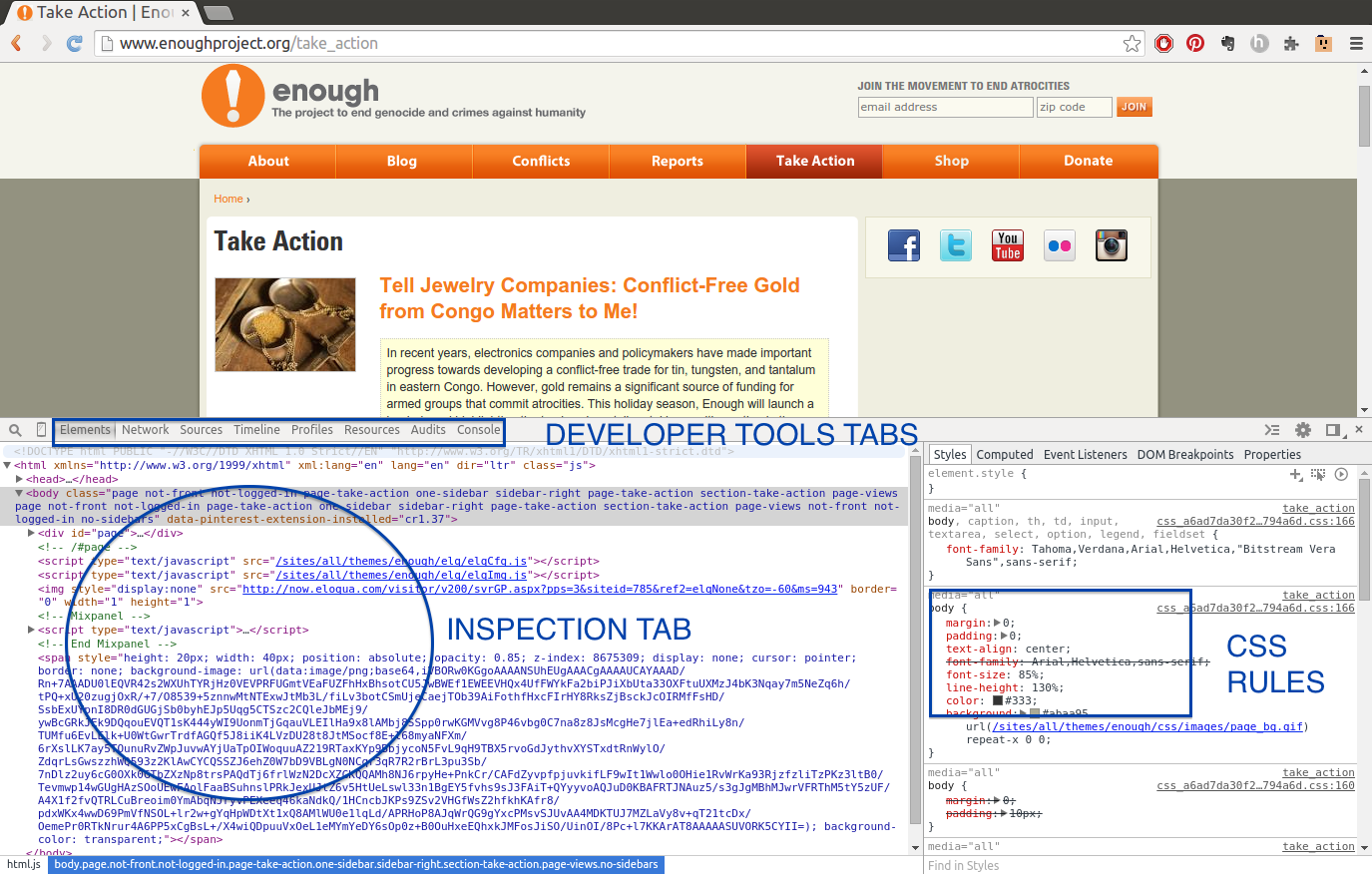Open the Flickr social icon
1372x874 pixels.
click(1060, 245)
